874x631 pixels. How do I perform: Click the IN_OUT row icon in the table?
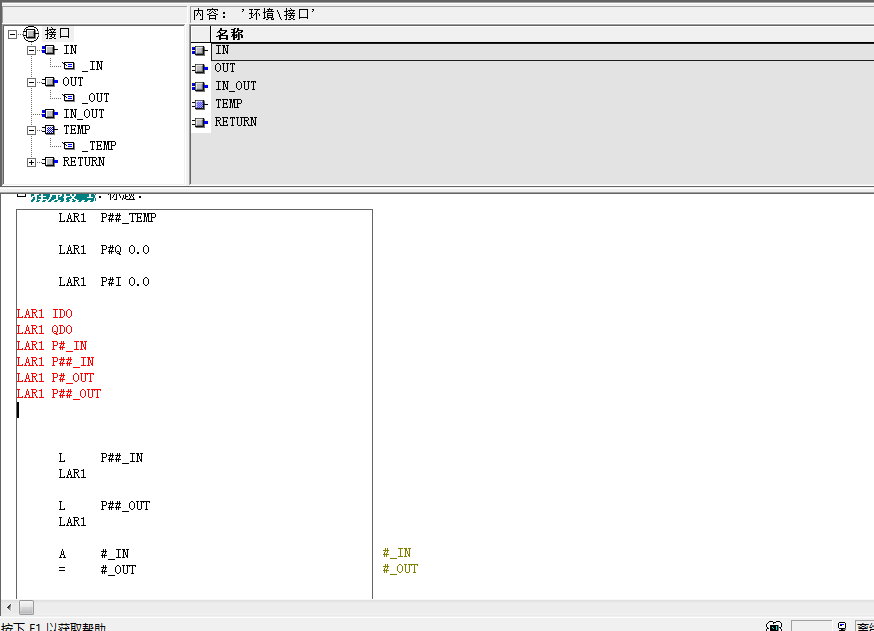200,86
